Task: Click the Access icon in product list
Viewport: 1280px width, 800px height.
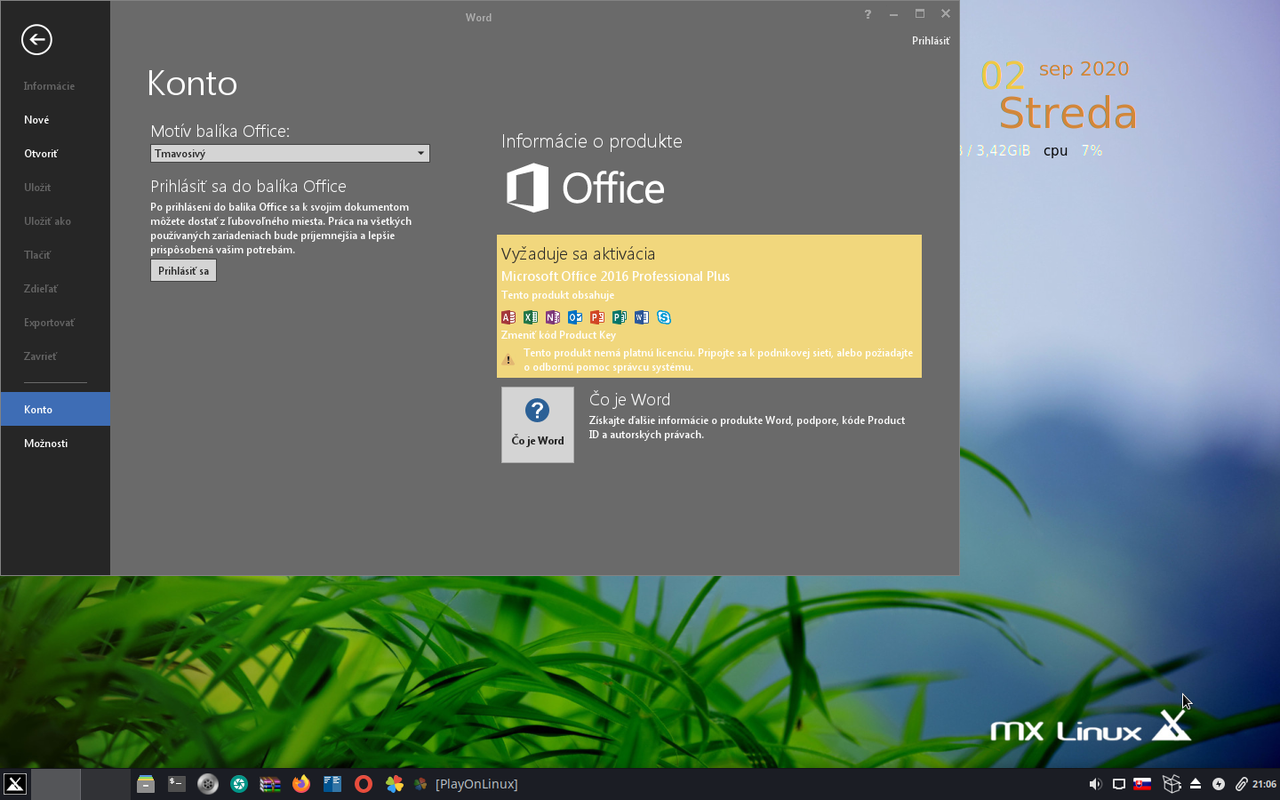Action: [x=508, y=317]
